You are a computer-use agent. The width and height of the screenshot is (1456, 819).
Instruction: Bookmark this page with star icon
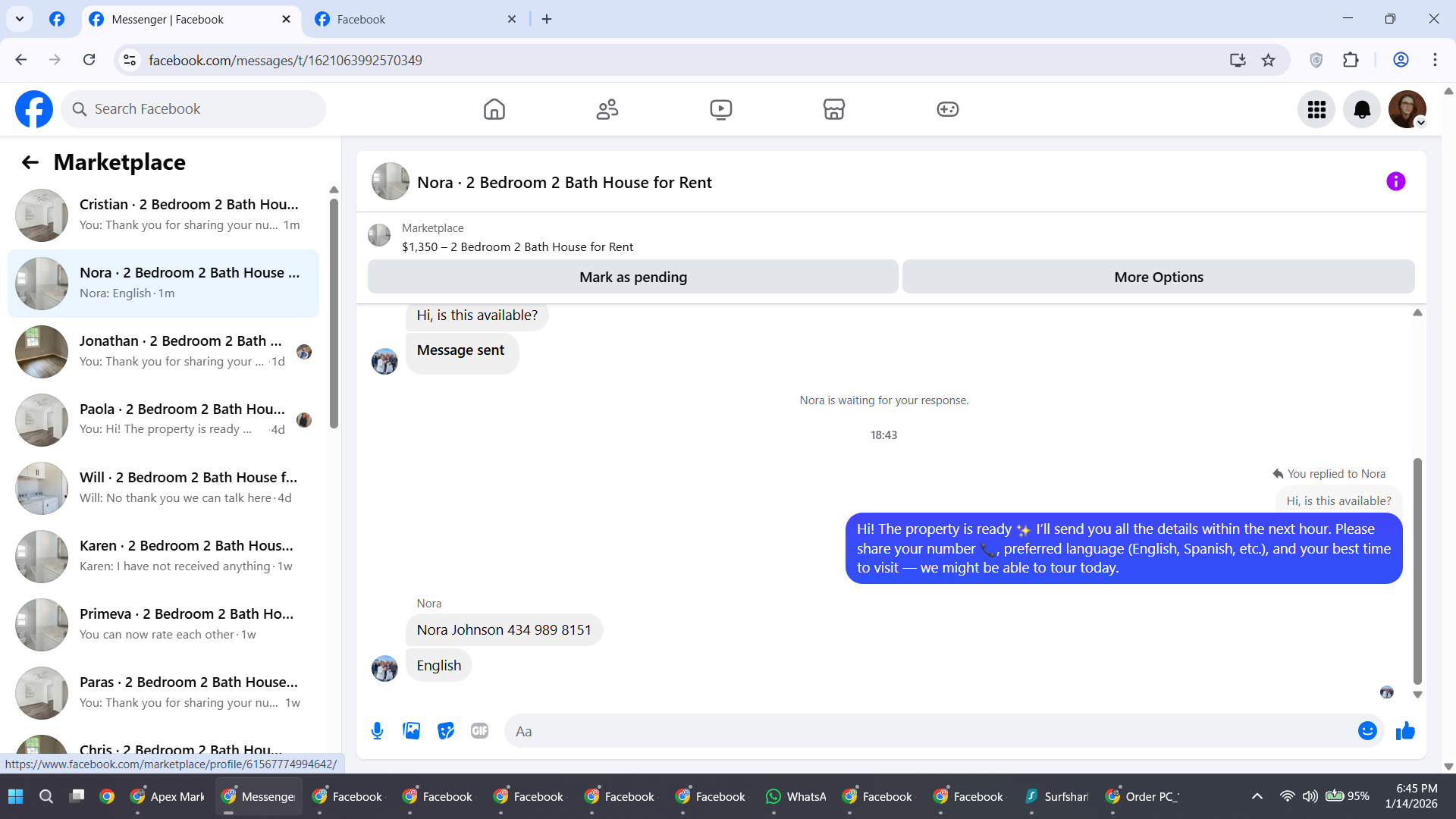point(1268,61)
